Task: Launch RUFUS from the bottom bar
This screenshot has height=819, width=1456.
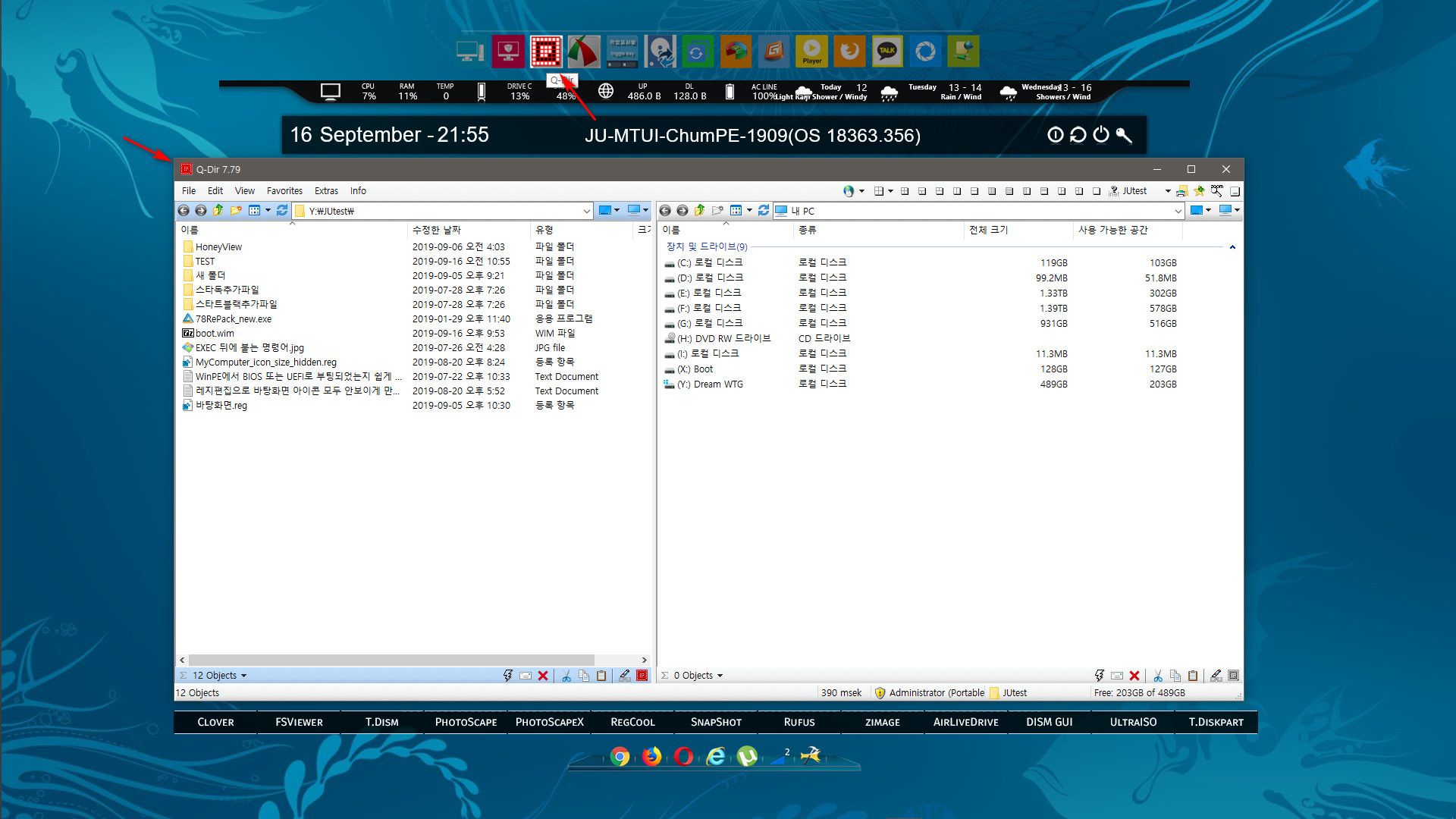Action: pyautogui.click(x=799, y=722)
